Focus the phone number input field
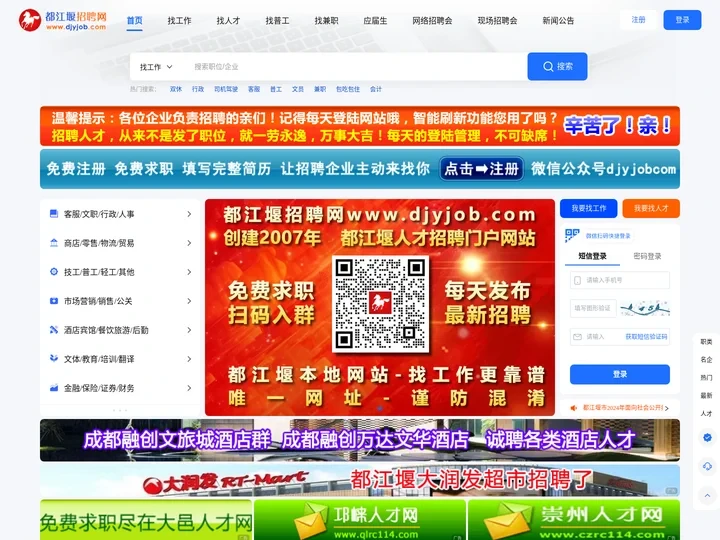720x540 pixels. click(620, 280)
